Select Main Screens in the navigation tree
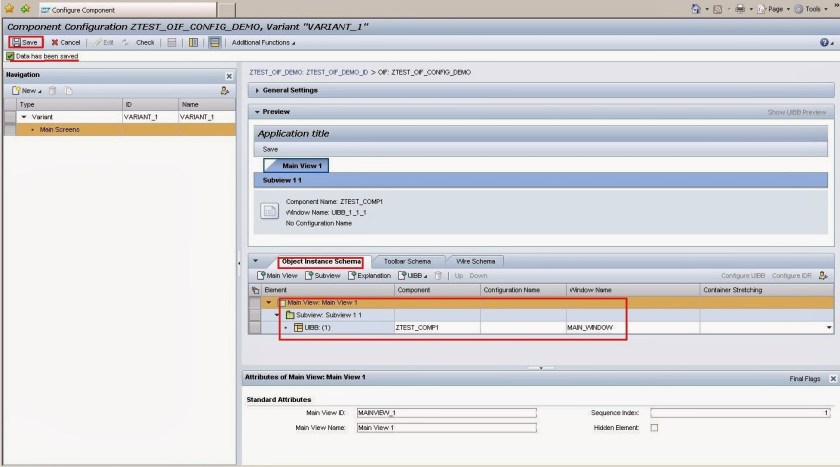 (59, 130)
